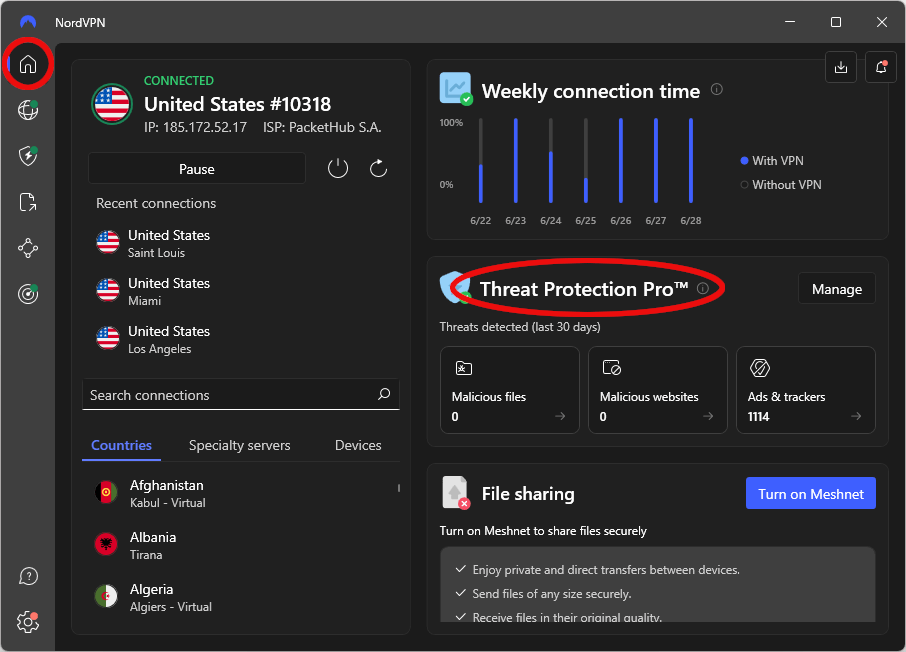The image size is (906, 652).
Task: Click the reconnect refresh icon
Action: click(x=378, y=169)
